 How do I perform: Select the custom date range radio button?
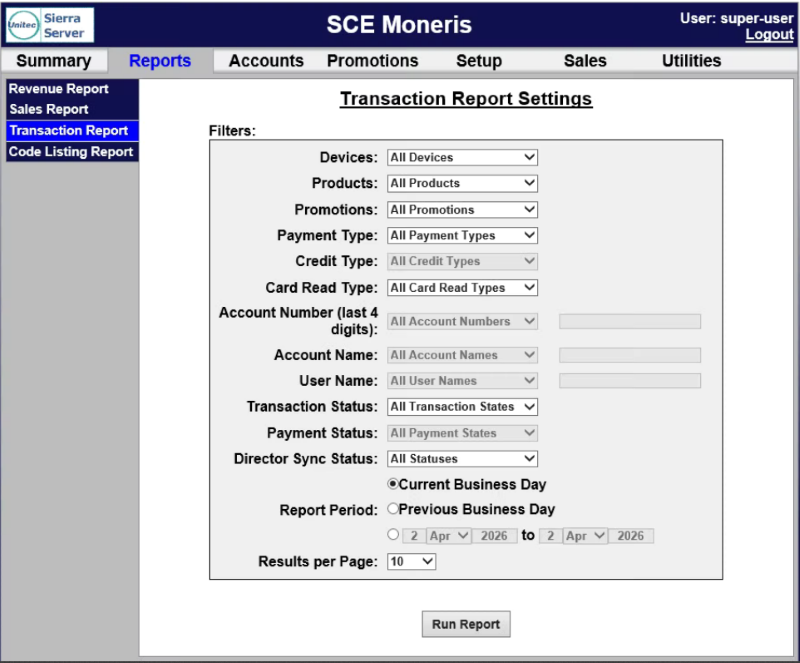click(393, 534)
